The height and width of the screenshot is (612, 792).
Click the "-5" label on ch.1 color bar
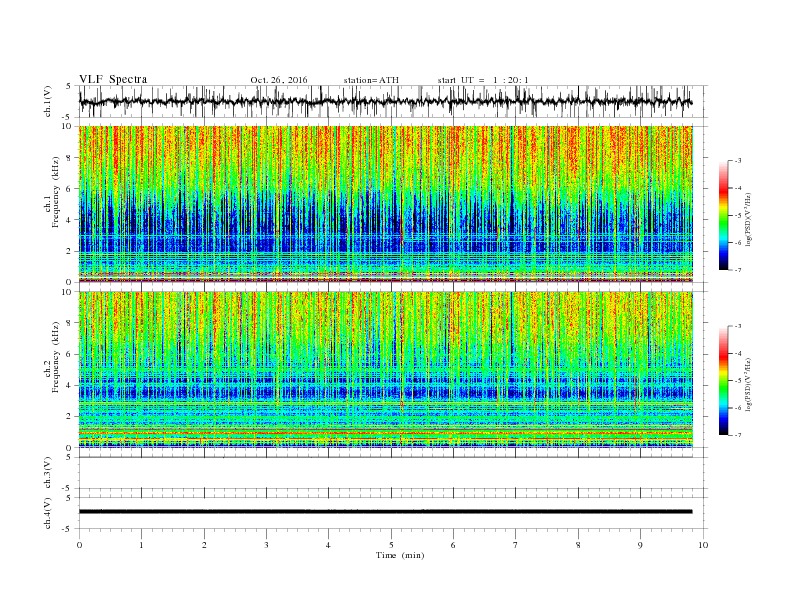click(x=738, y=215)
